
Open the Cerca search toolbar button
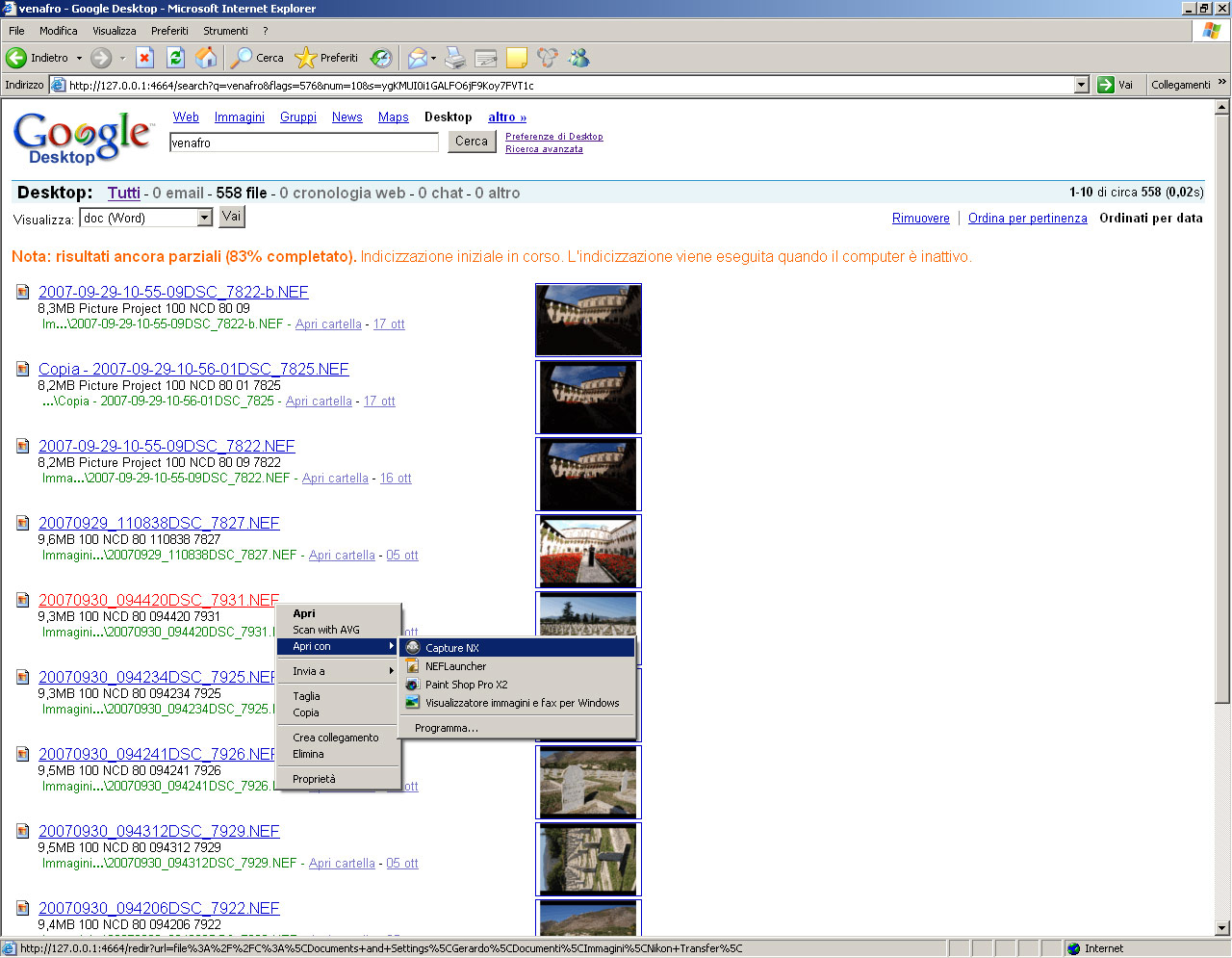[x=258, y=58]
